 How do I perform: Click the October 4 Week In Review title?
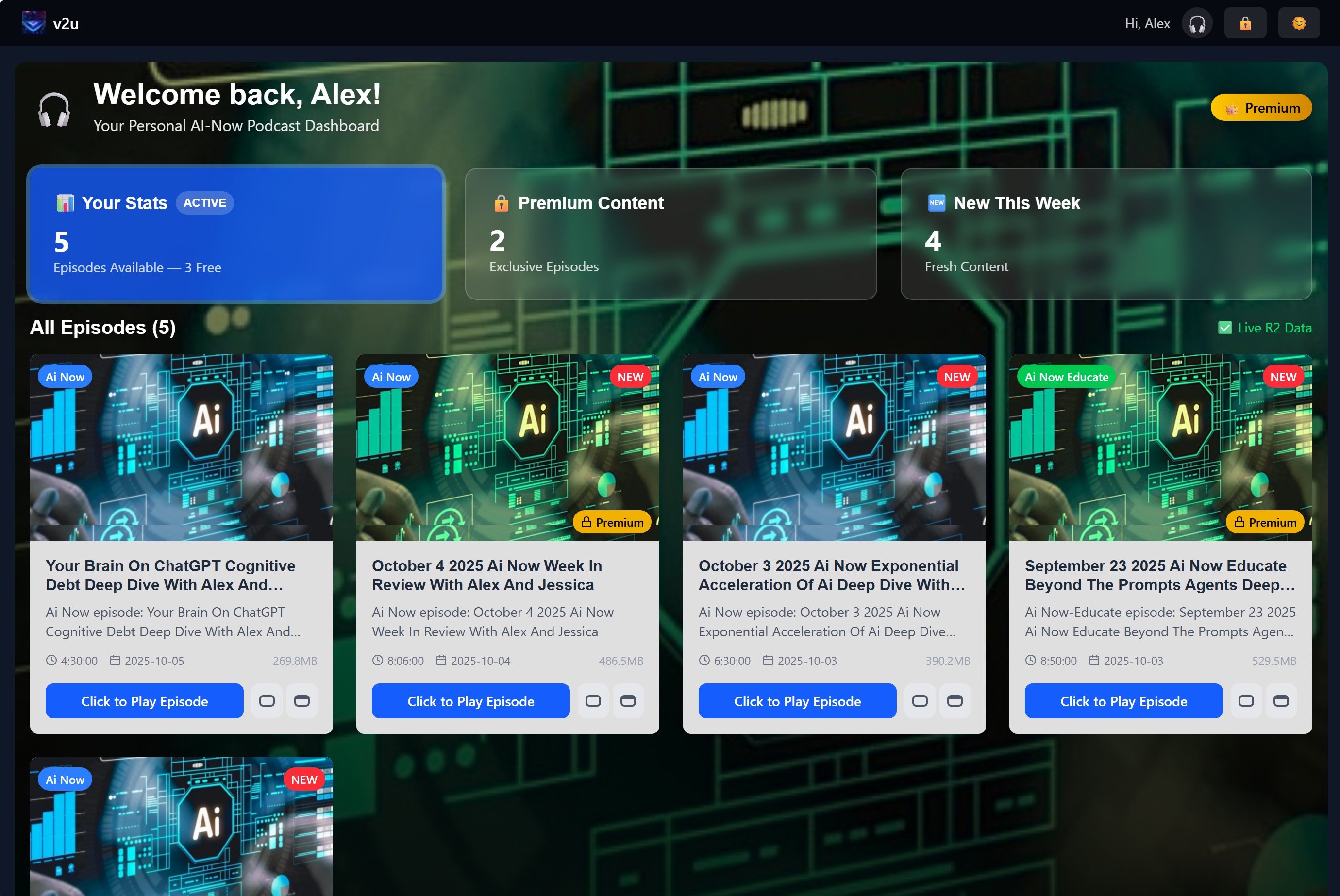click(x=487, y=575)
